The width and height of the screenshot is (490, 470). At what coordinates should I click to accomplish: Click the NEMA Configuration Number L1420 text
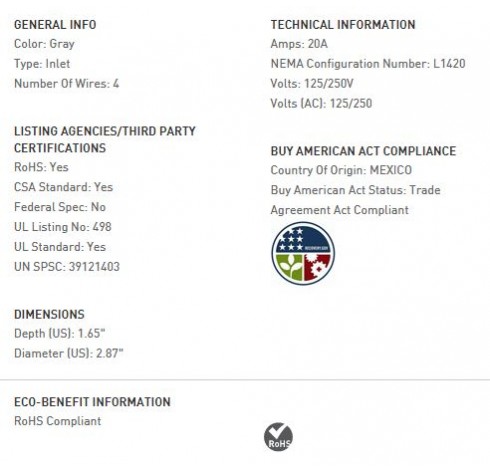[x=368, y=64]
